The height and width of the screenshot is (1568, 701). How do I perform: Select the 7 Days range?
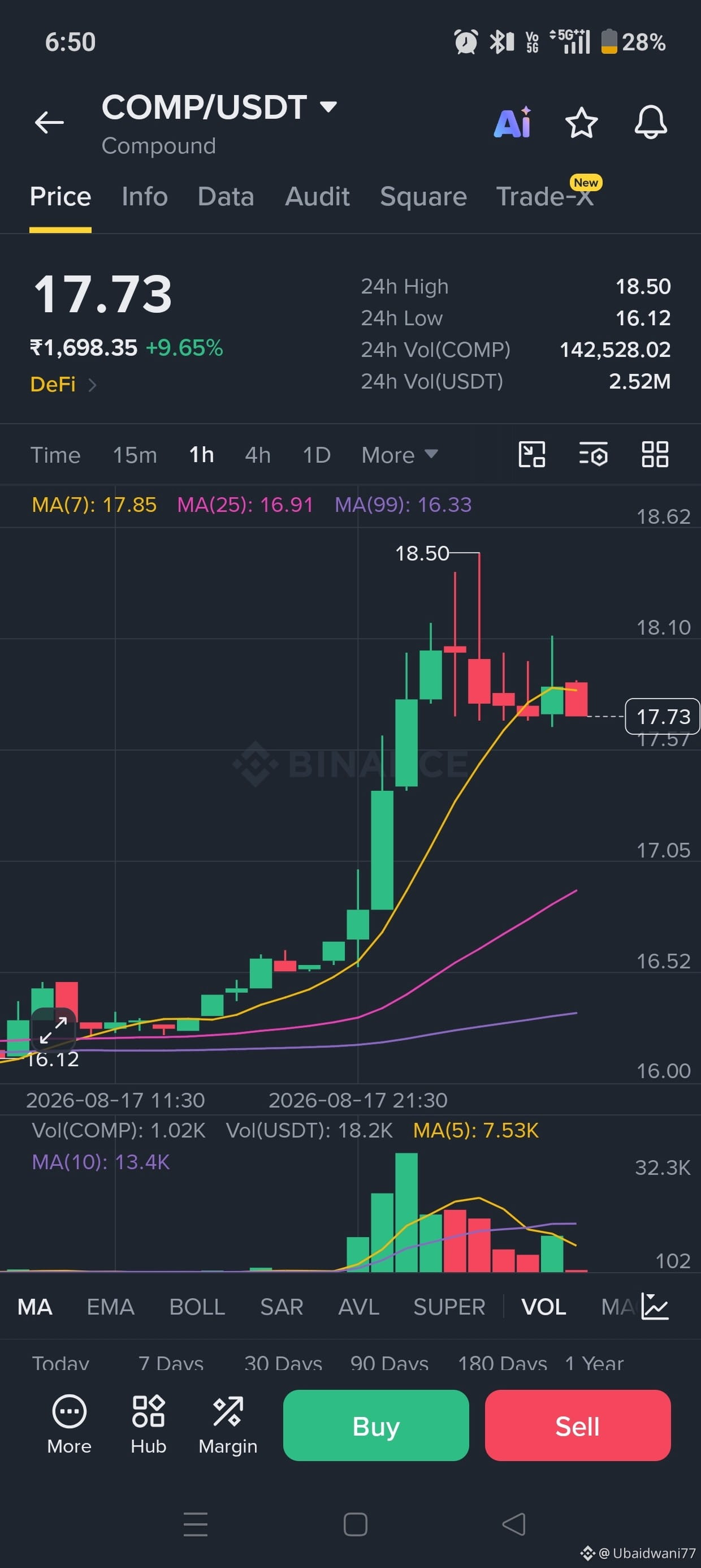point(170,1363)
